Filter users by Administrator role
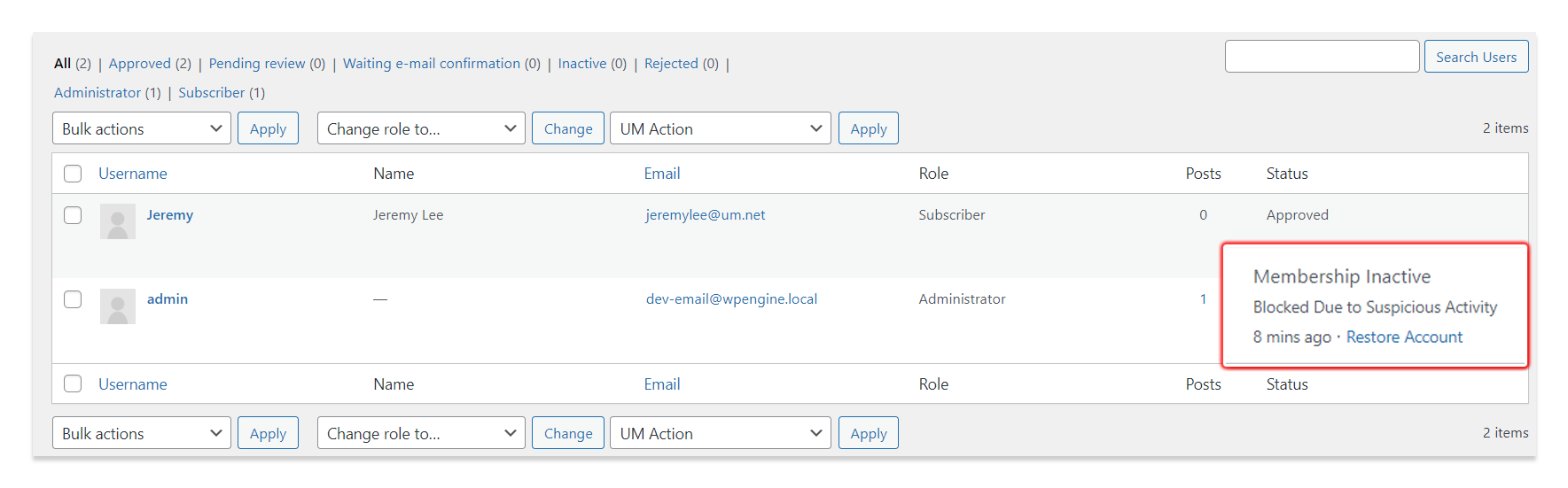The width and height of the screenshot is (1568, 488). point(98,93)
